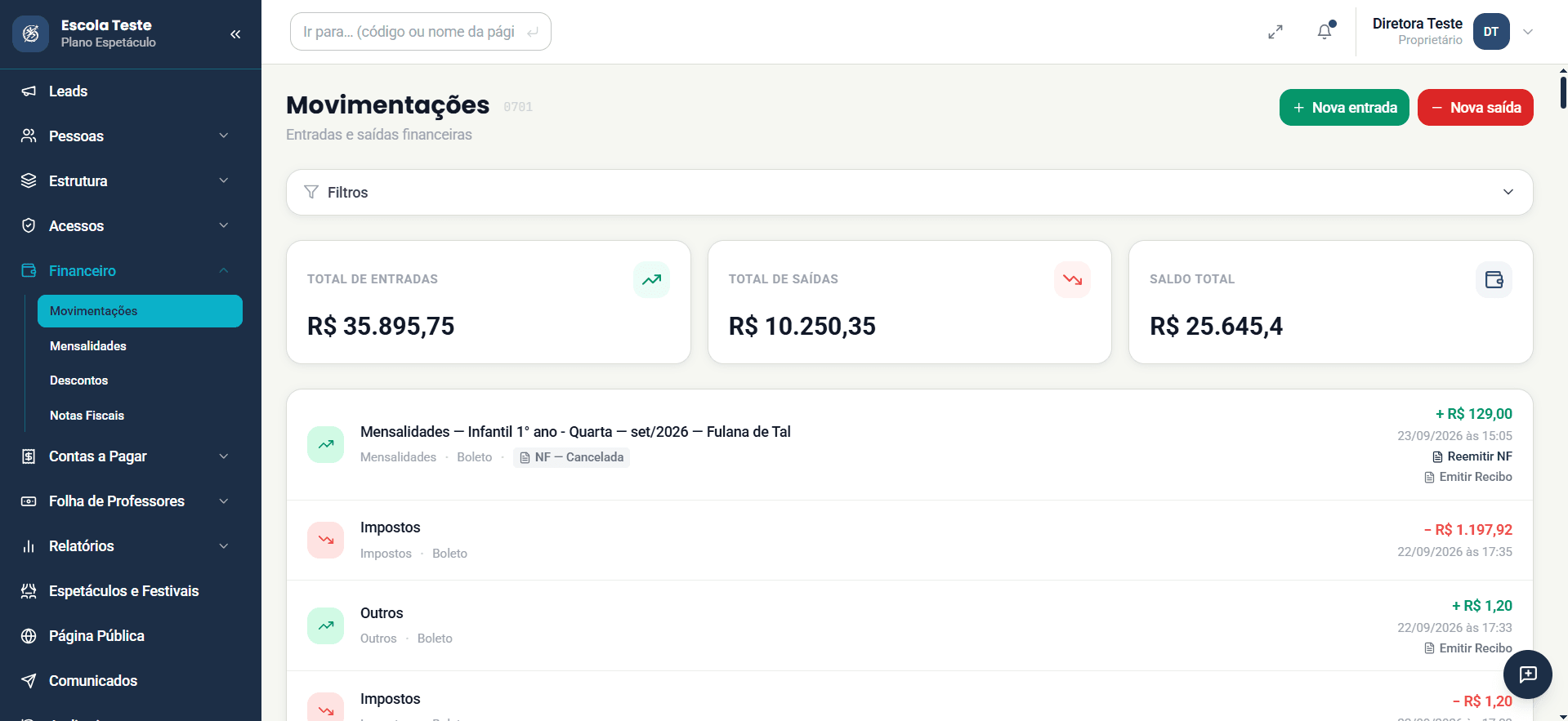1568x721 pixels.
Task: Click the Total de Saídas trending-down icon
Action: point(1072,280)
